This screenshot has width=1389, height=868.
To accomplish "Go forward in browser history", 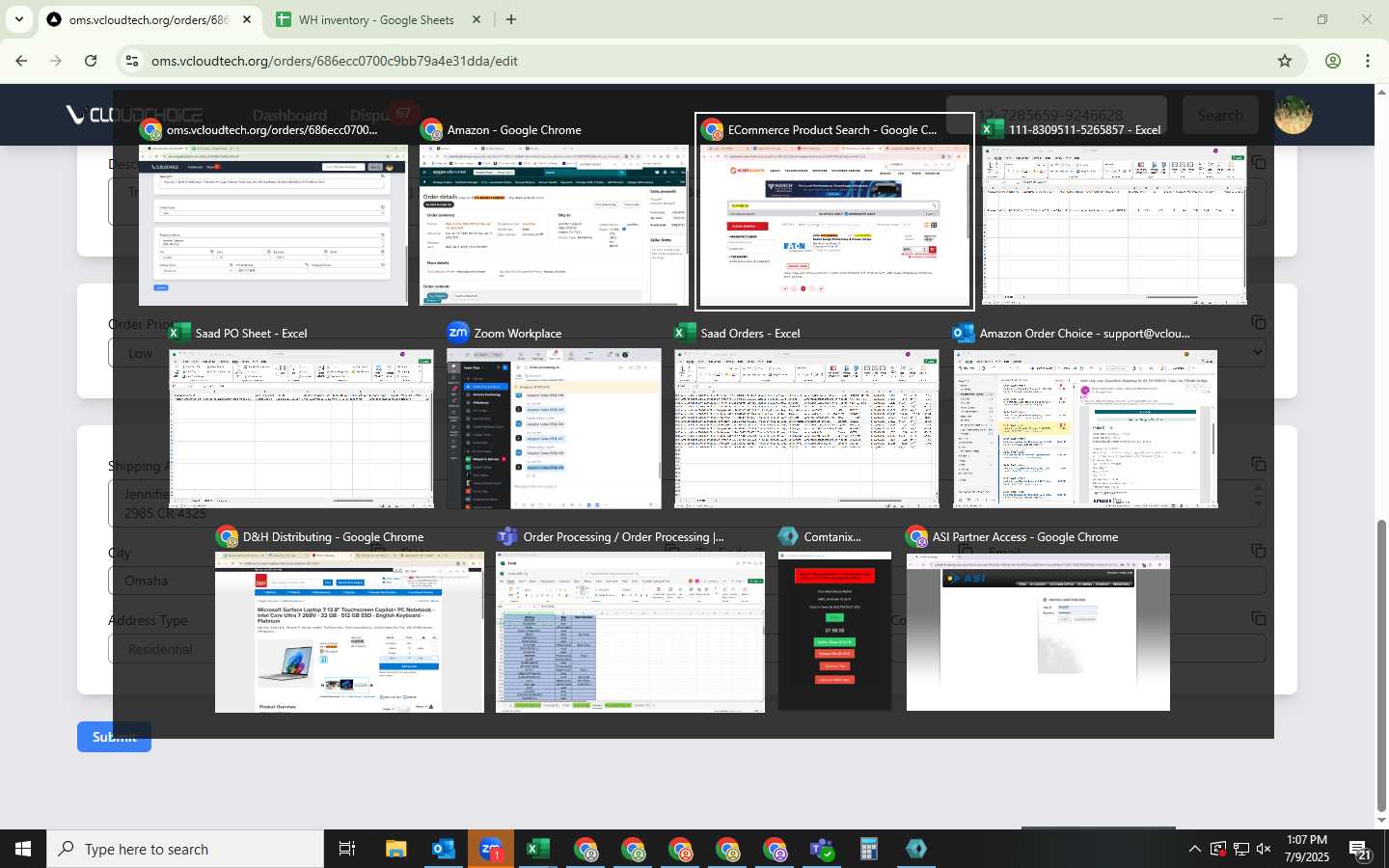I will coord(56,61).
